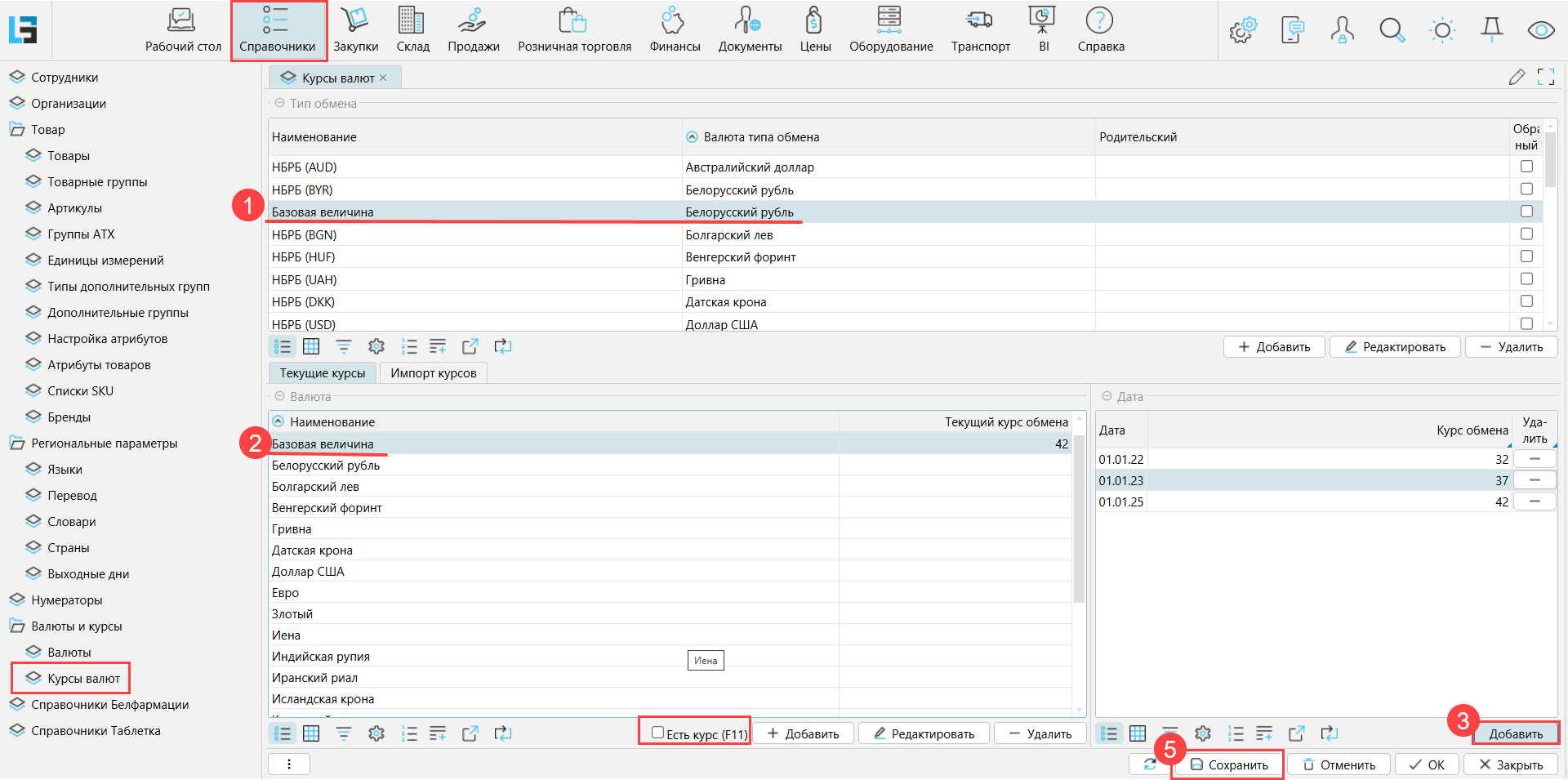This screenshot has height=780, width=1568.
Task: Click the pin icon in top bar
Action: tap(1491, 31)
